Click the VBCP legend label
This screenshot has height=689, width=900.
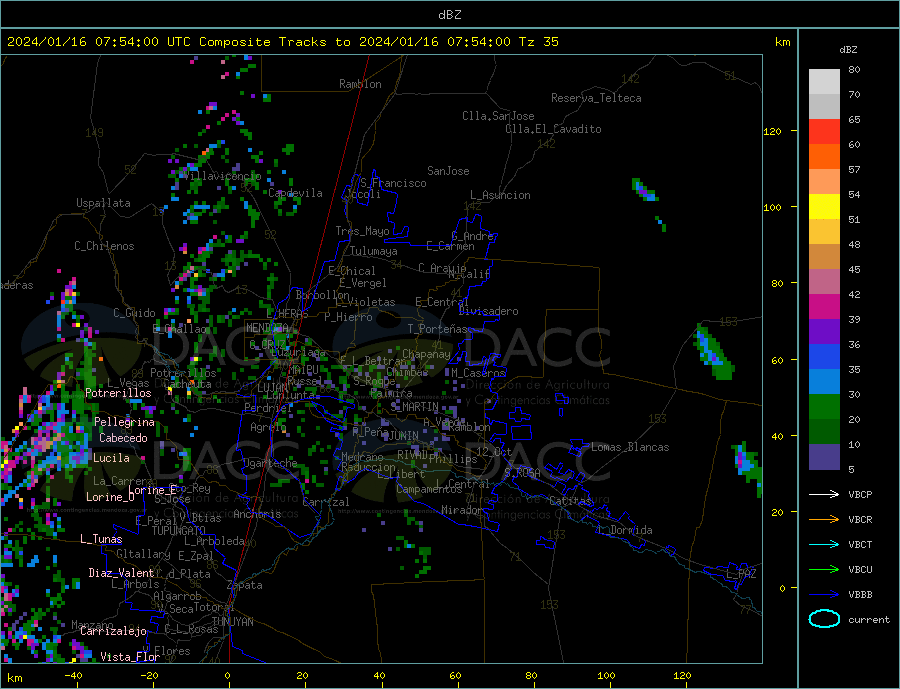click(860, 494)
